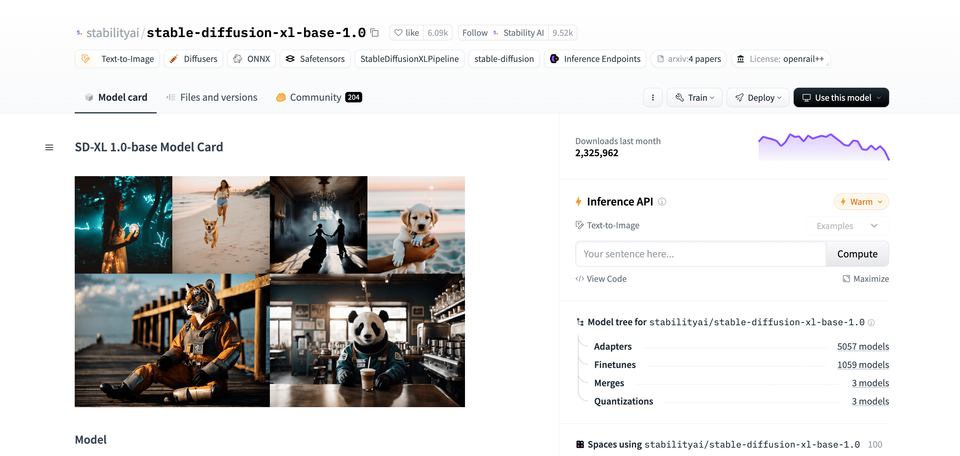Click the 5057 models Adapters link

(x=862, y=347)
